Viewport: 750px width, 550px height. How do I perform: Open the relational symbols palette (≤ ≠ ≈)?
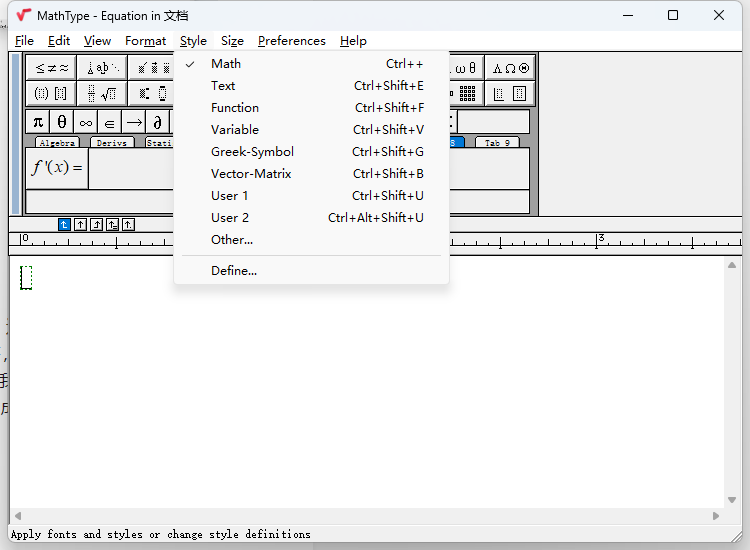[51, 67]
